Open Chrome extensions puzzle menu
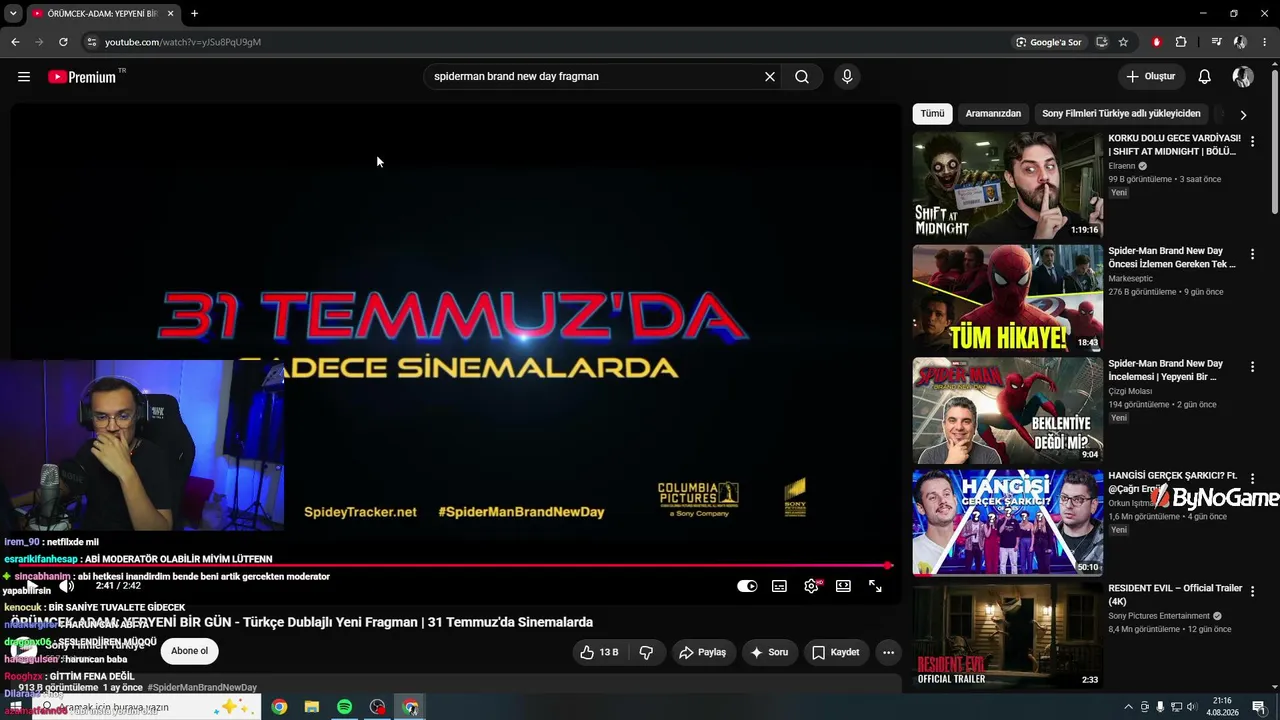 pos(1181,42)
